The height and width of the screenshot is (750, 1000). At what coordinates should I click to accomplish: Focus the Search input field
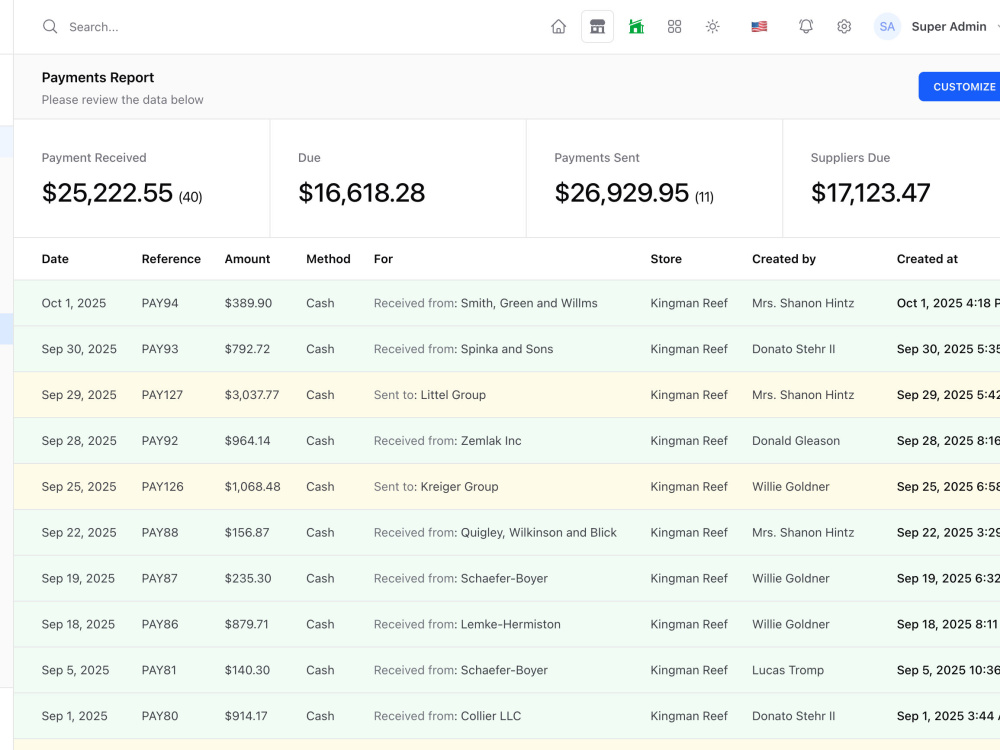(191, 27)
